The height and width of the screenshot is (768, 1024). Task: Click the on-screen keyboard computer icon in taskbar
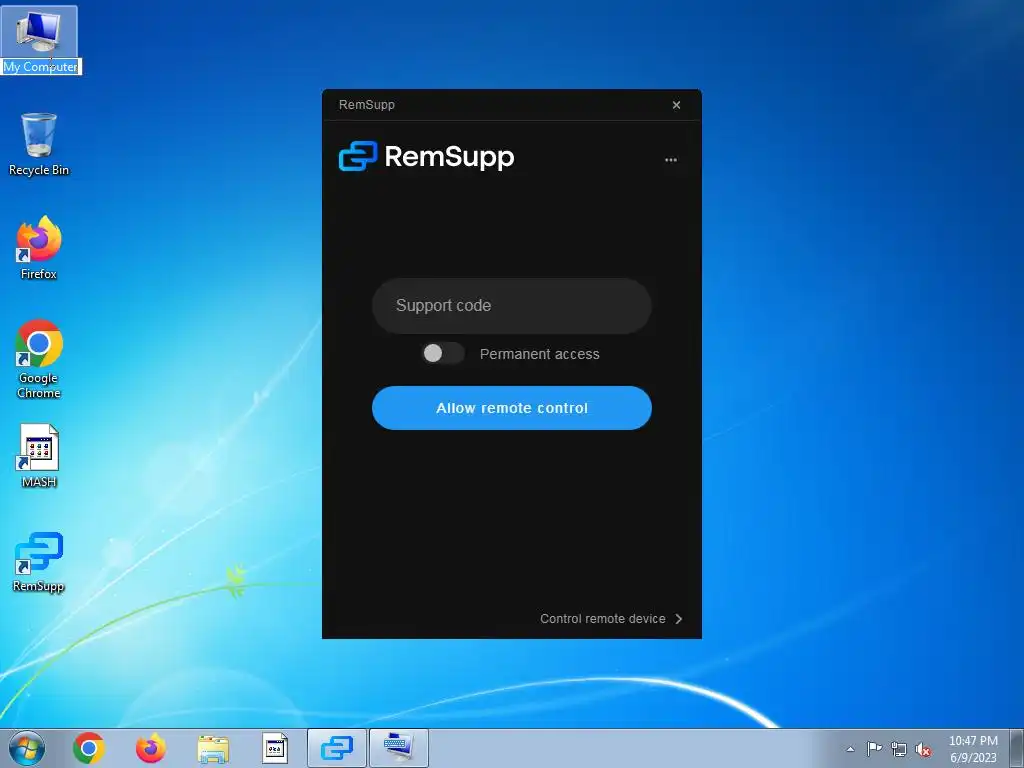(x=399, y=748)
